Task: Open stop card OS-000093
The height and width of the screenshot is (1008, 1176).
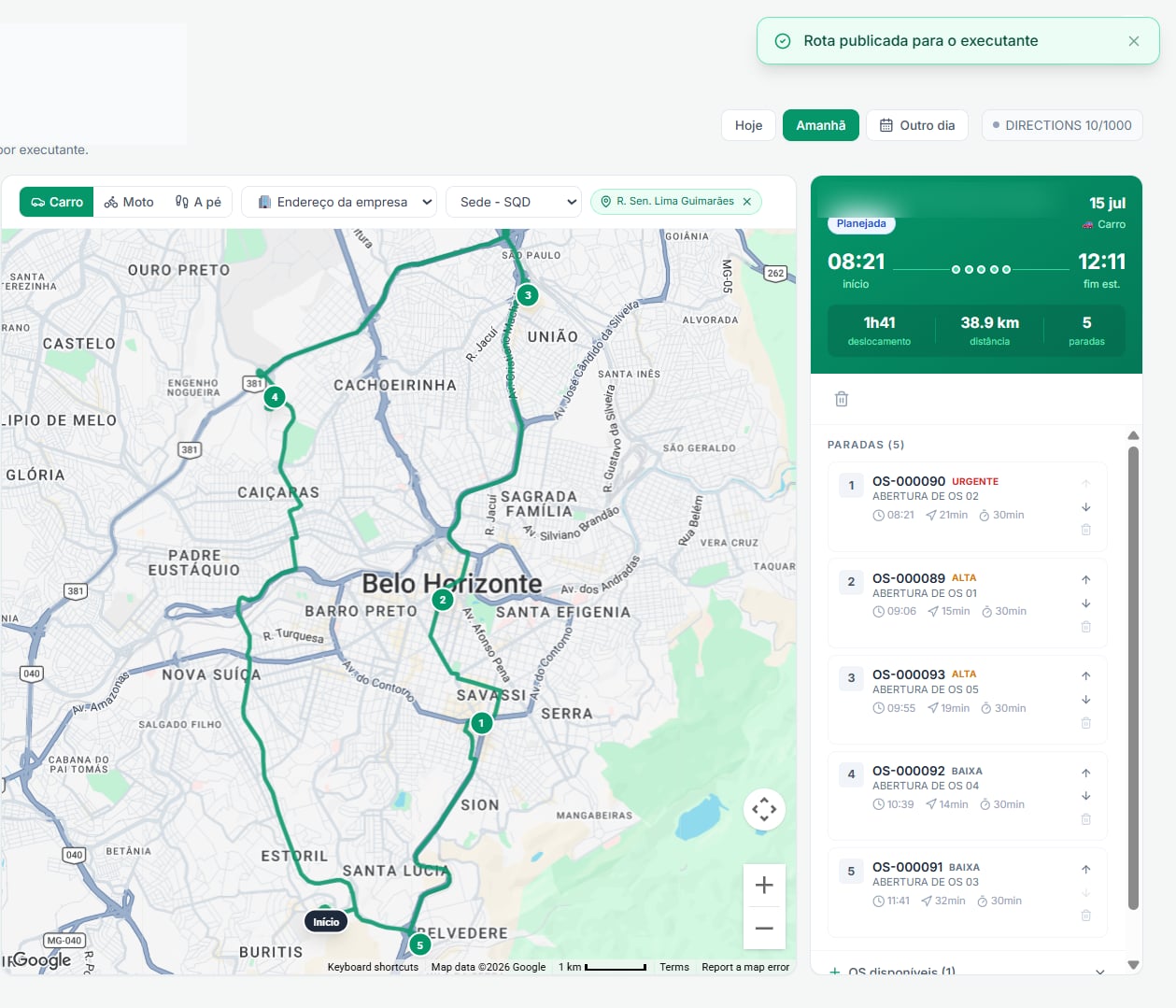Action: [x=967, y=700]
